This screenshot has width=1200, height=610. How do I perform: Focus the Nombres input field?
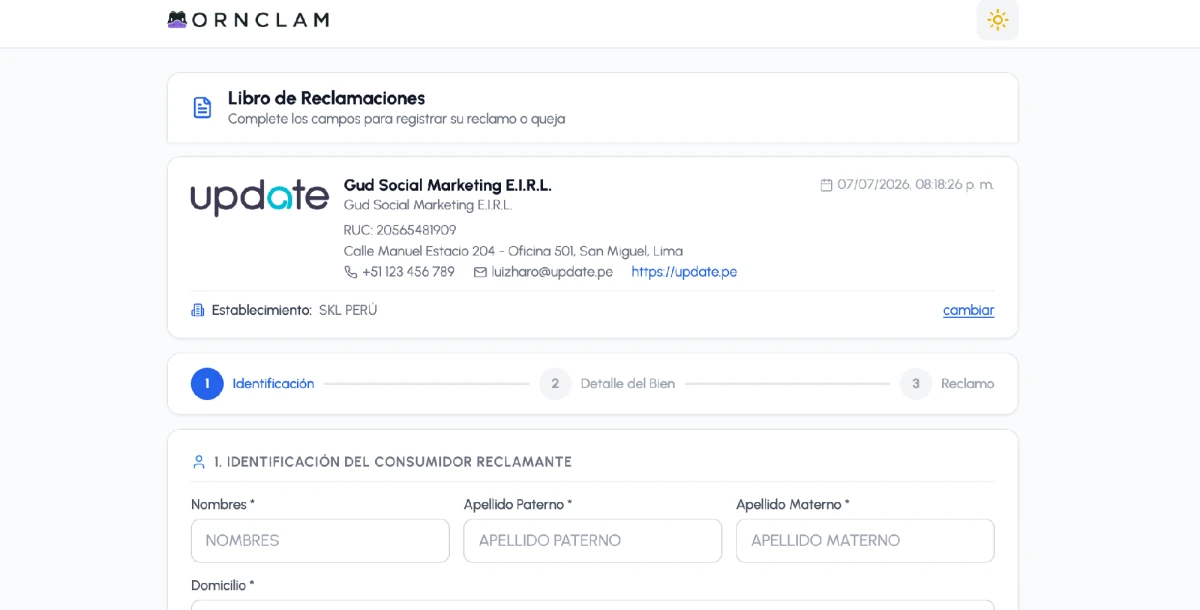320,541
